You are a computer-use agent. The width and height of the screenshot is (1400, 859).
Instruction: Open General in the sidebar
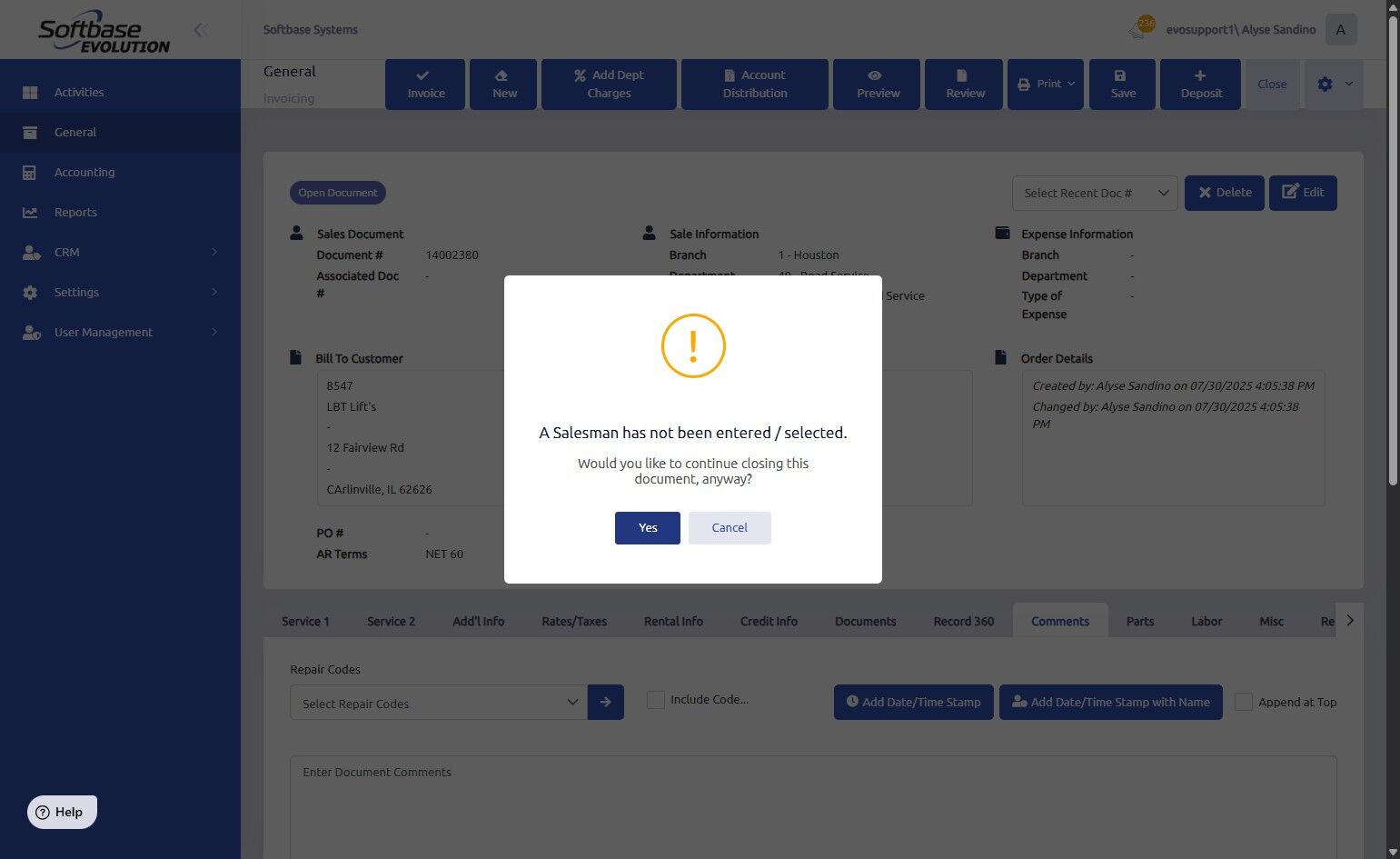pyautogui.click(x=120, y=132)
